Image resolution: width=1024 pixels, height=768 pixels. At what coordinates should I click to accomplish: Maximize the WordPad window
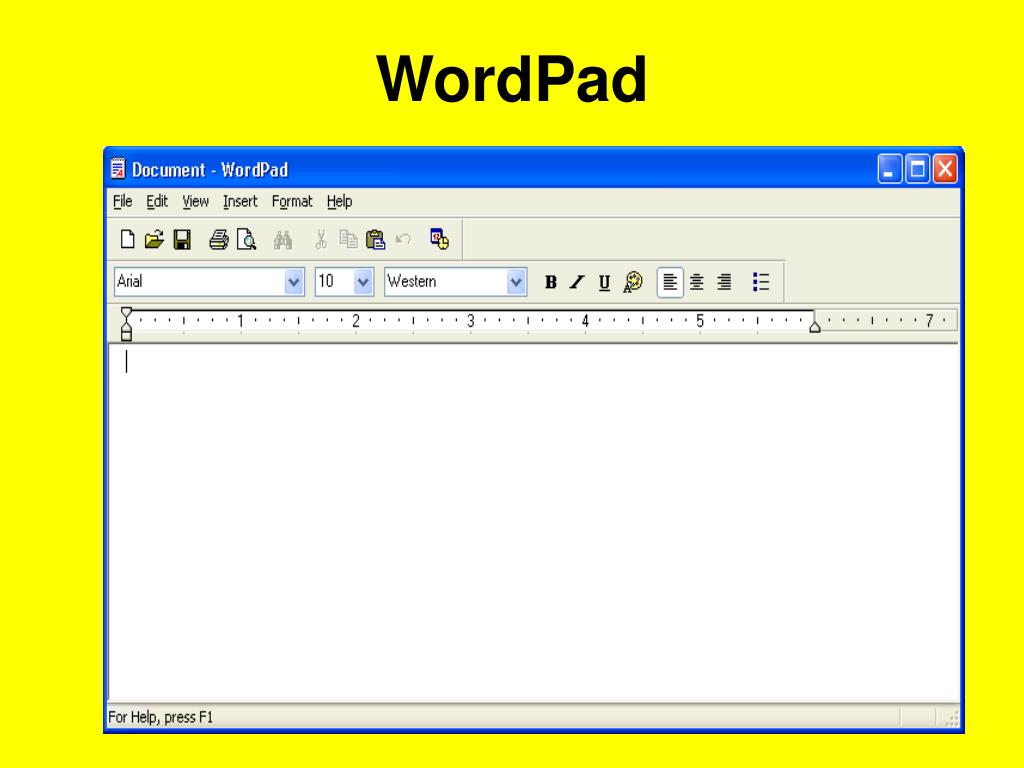918,169
